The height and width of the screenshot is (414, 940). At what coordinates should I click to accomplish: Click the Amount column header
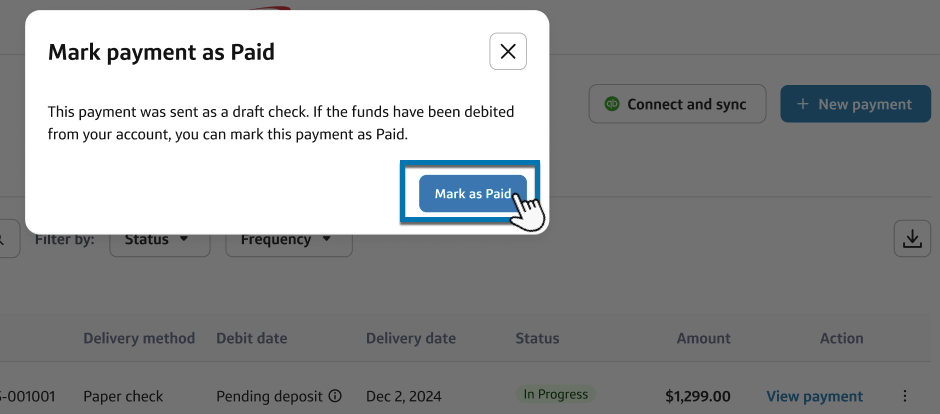click(x=703, y=338)
